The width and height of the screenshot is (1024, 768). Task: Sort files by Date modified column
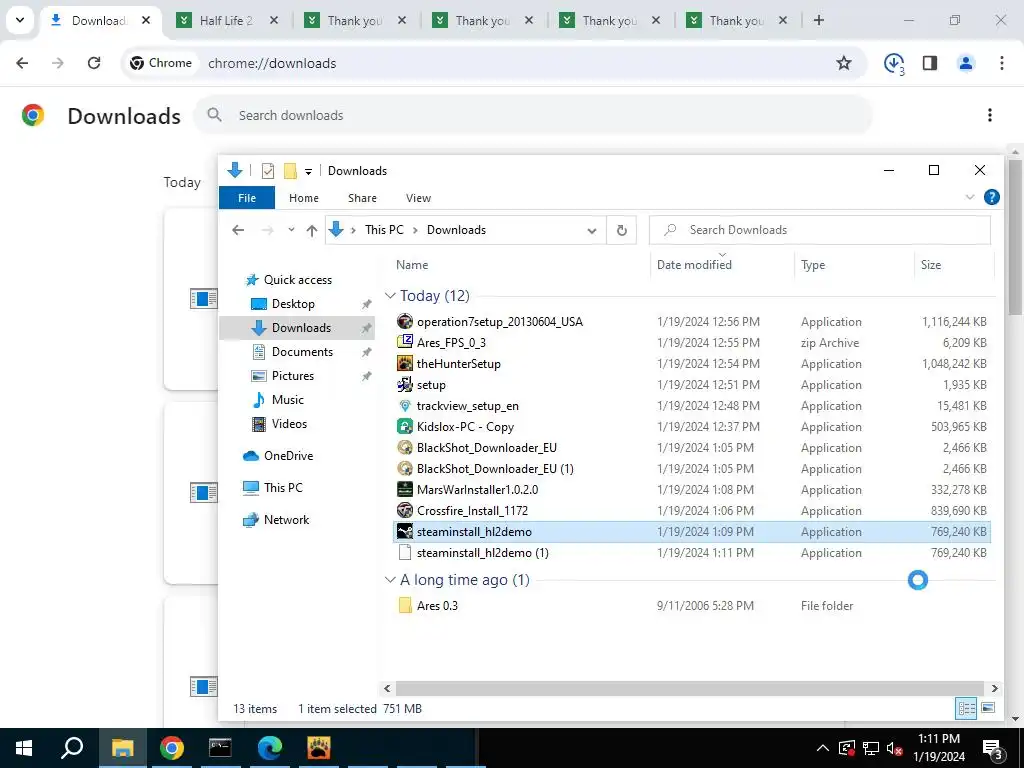(x=694, y=264)
